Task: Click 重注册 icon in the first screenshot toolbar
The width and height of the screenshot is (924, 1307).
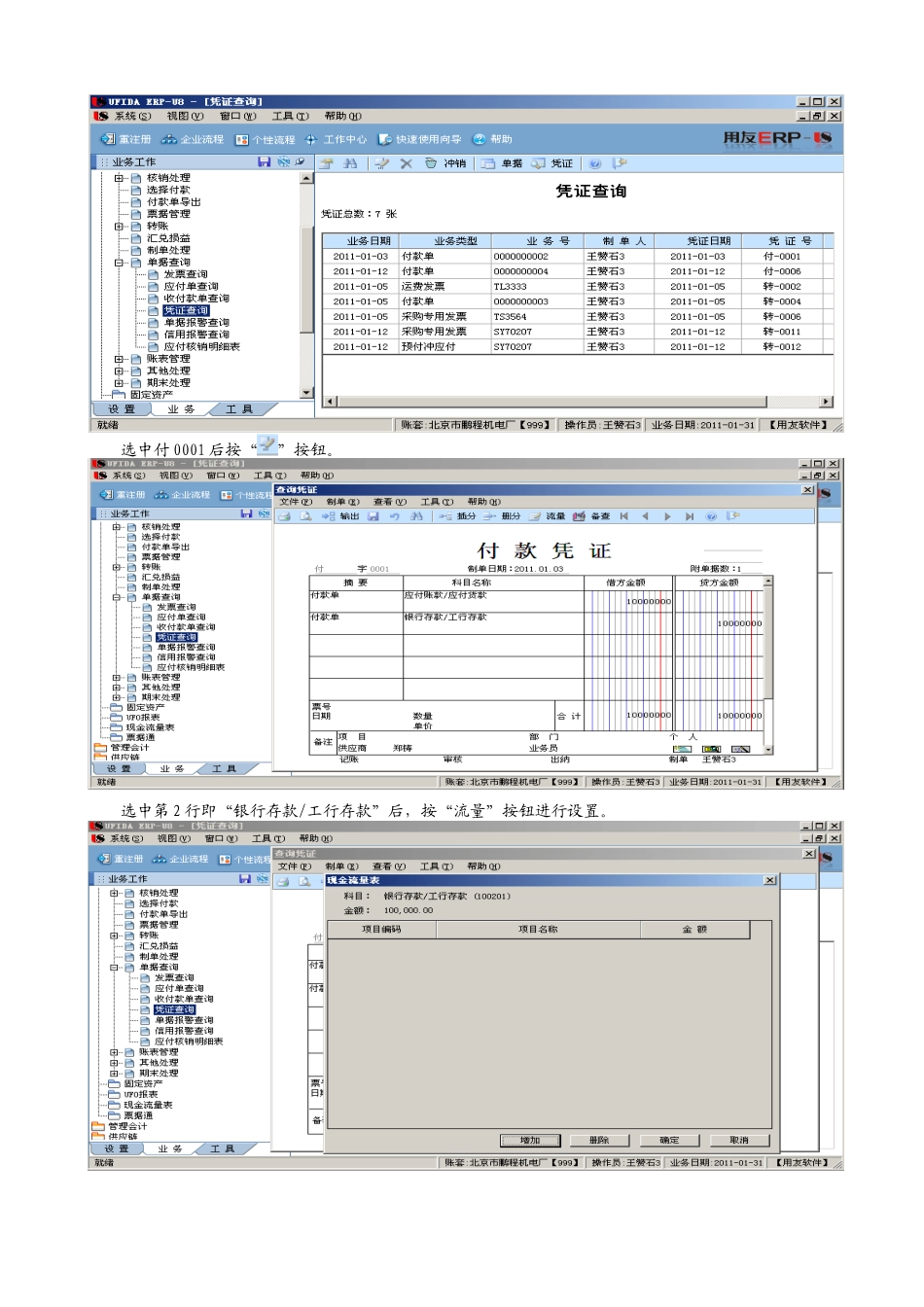Action: 107,140
